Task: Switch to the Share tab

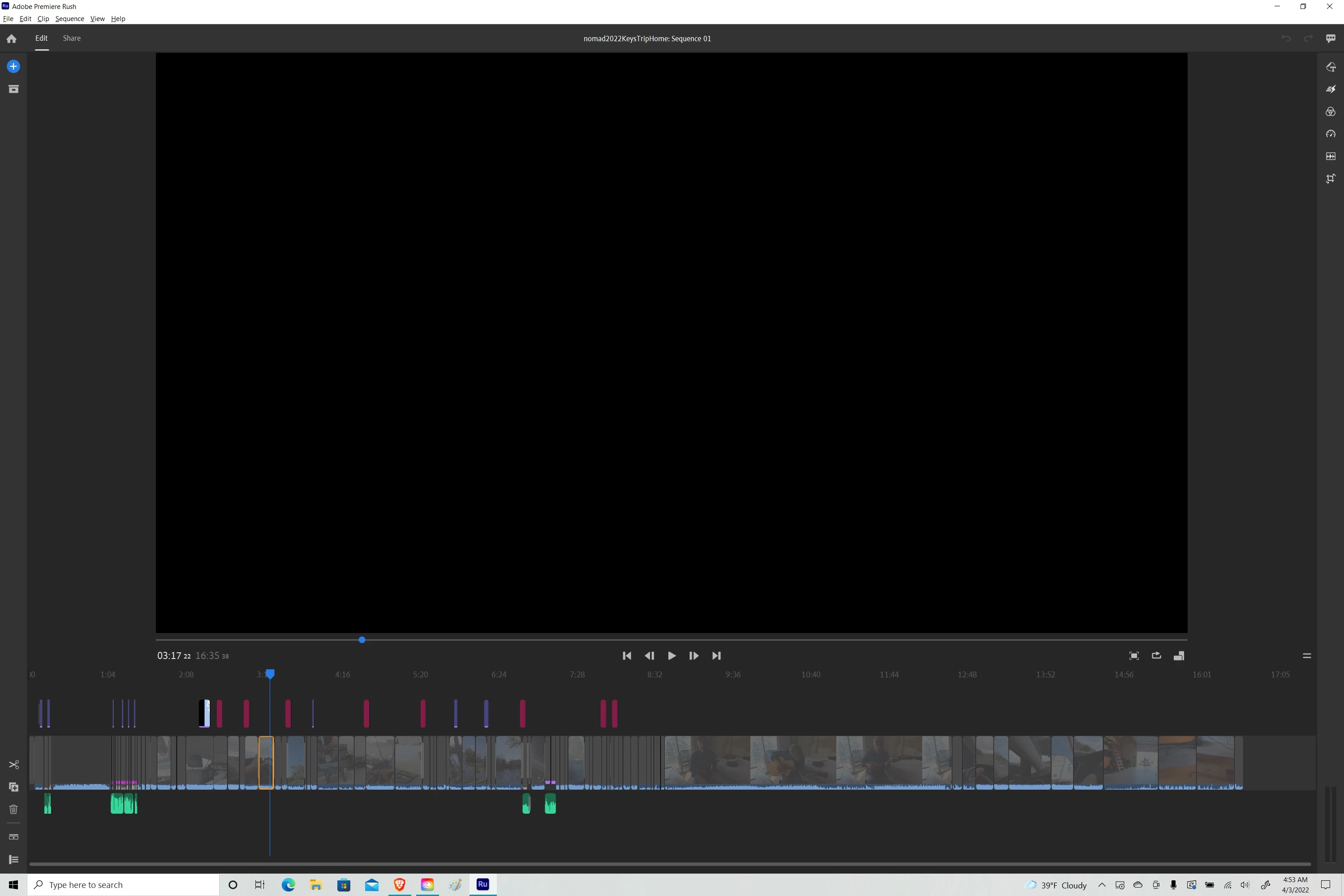Action: [x=71, y=38]
